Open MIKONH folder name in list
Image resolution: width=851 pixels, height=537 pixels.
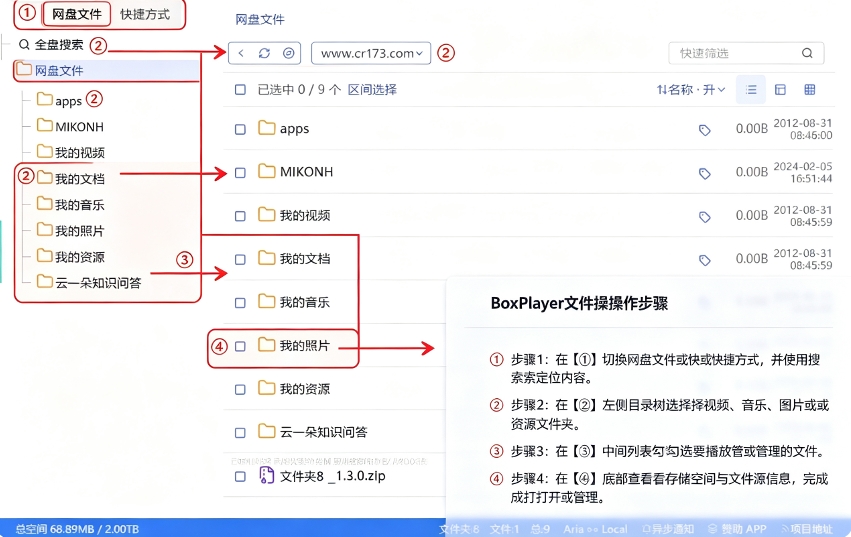(306, 172)
